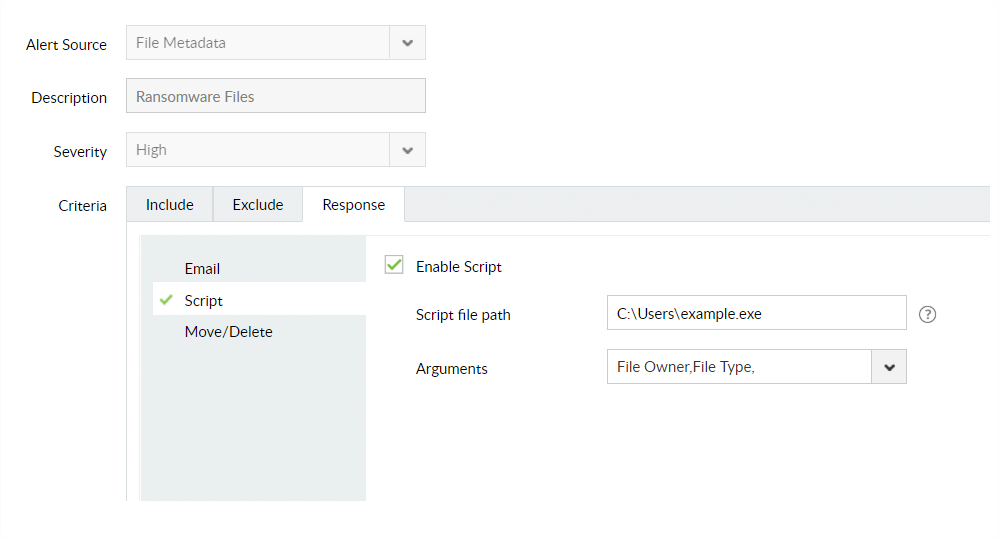Screen dimensions: 999x539
Task: Open the Move/Delete response option
Action: [x=228, y=332]
